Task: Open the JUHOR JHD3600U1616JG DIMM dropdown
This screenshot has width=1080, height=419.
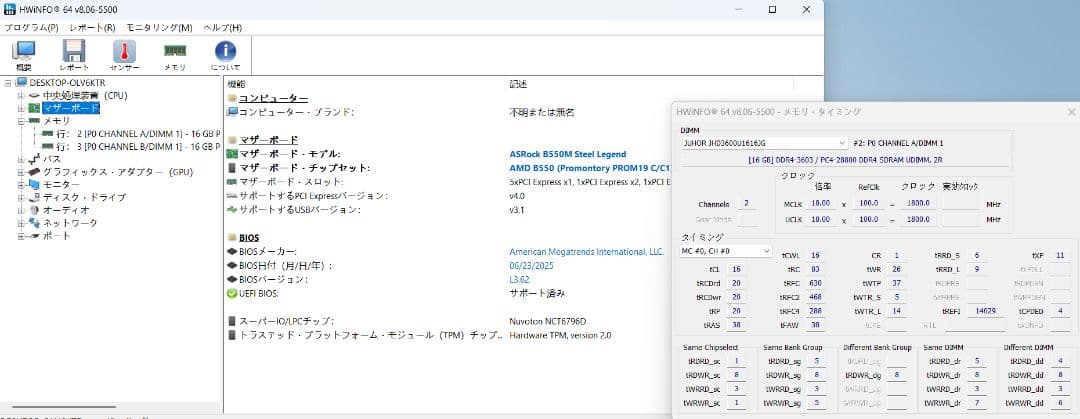Action: point(764,143)
